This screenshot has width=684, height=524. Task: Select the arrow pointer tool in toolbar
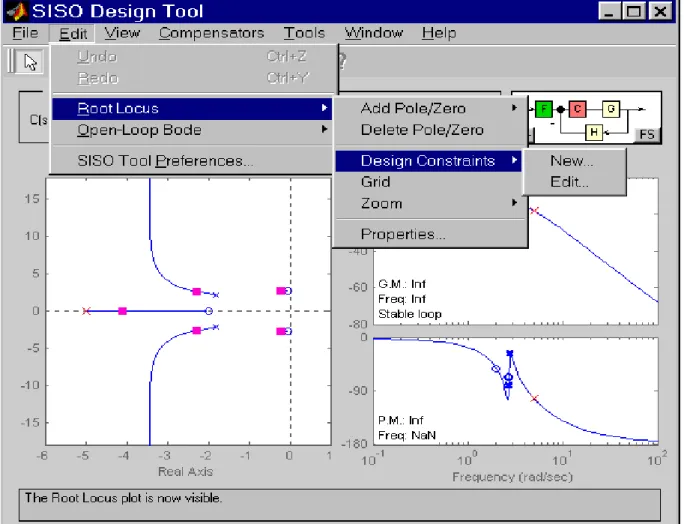30,62
